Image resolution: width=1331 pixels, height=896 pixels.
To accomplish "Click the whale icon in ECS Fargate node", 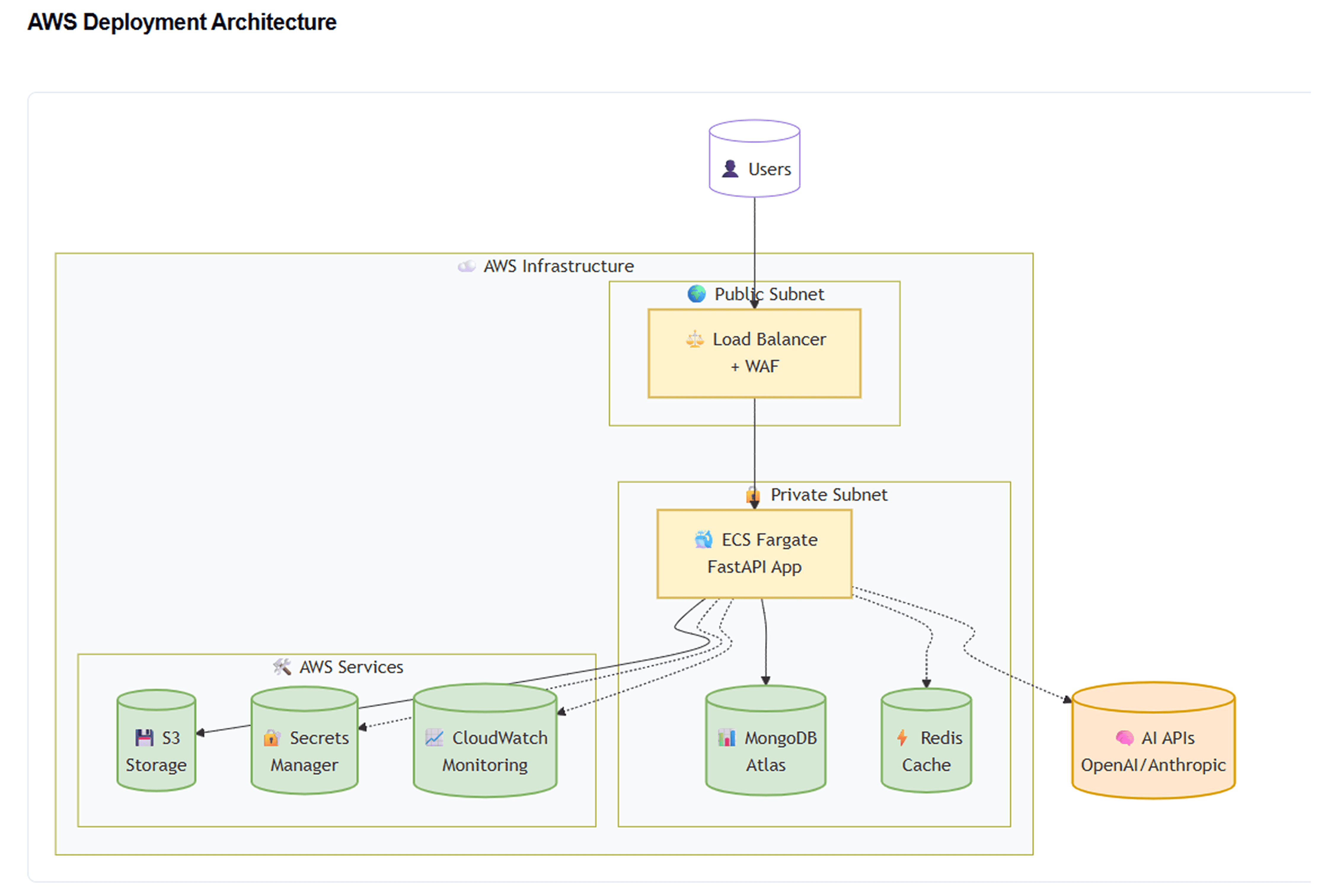I will [x=703, y=540].
